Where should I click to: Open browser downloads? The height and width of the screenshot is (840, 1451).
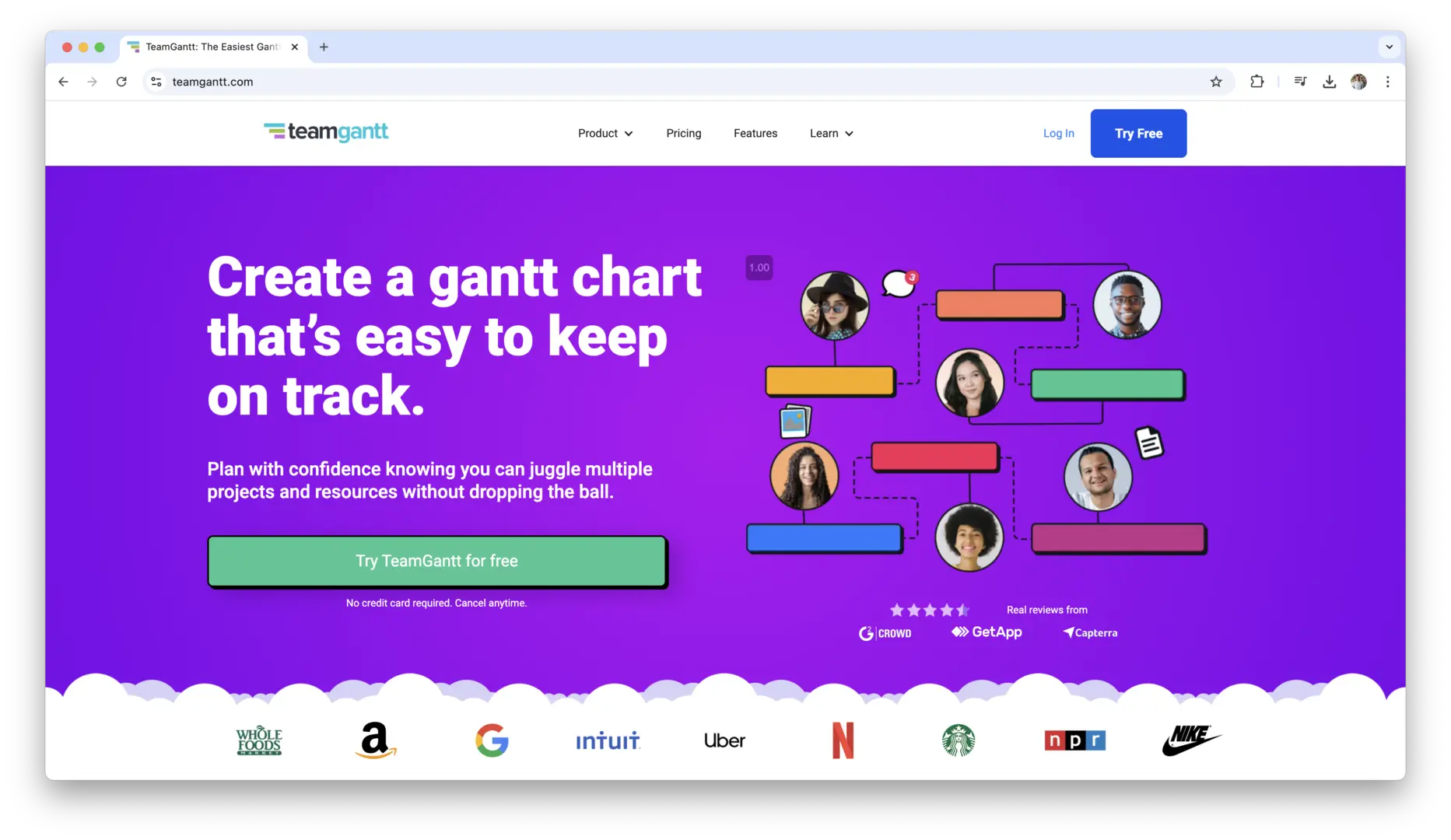coord(1330,82)
